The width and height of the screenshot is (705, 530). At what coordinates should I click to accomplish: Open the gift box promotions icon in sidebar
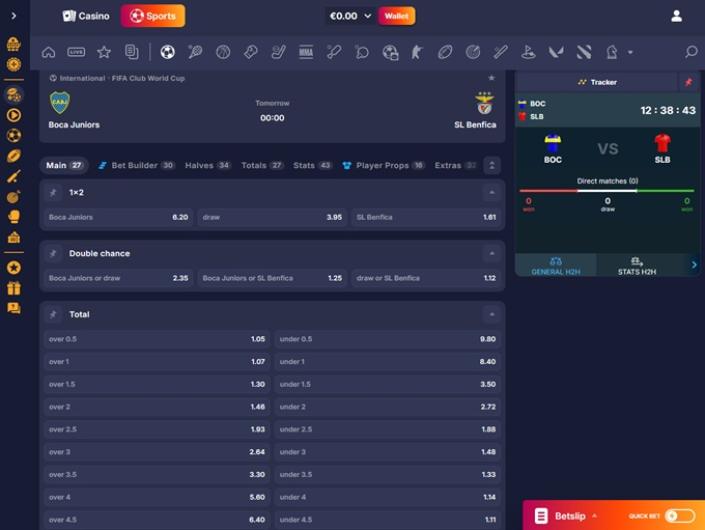click(13, 288)
